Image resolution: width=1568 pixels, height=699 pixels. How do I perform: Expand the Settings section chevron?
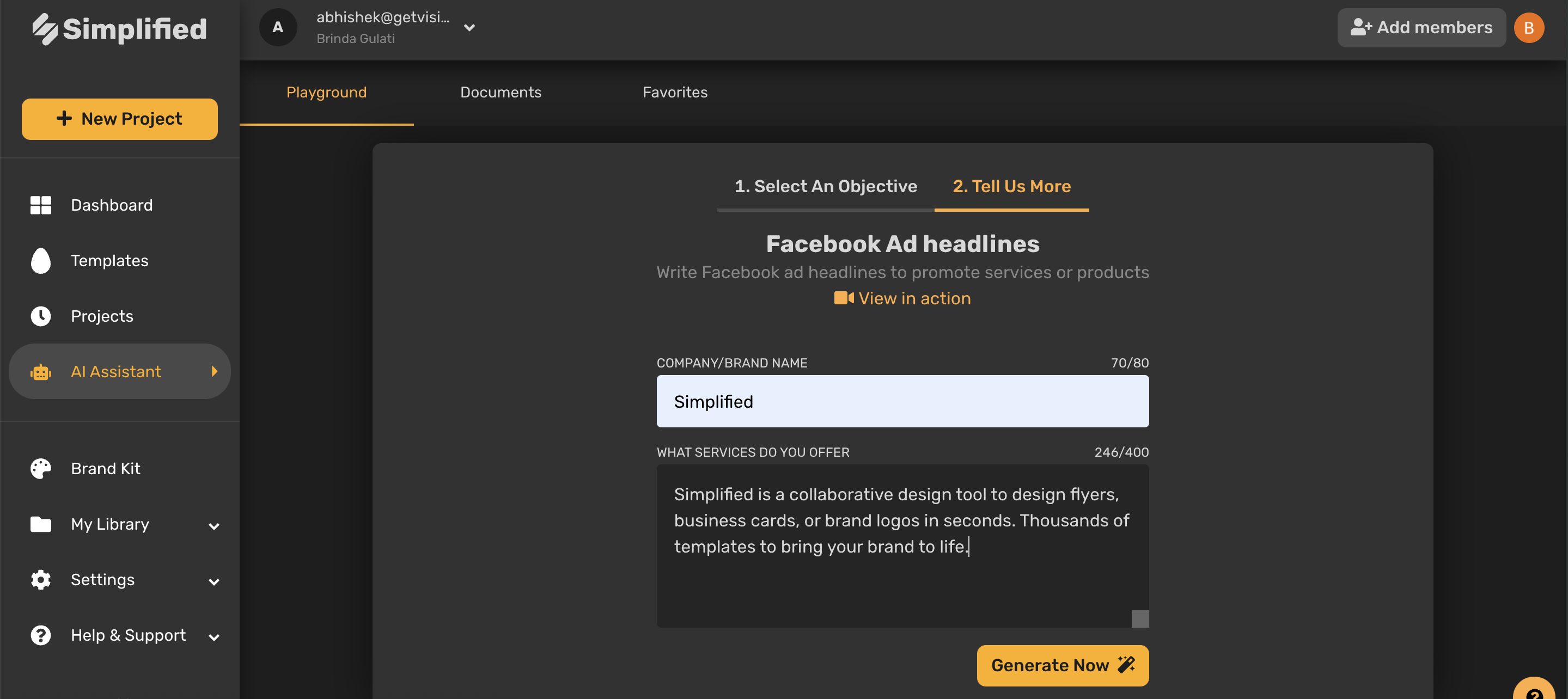(213, 581)
